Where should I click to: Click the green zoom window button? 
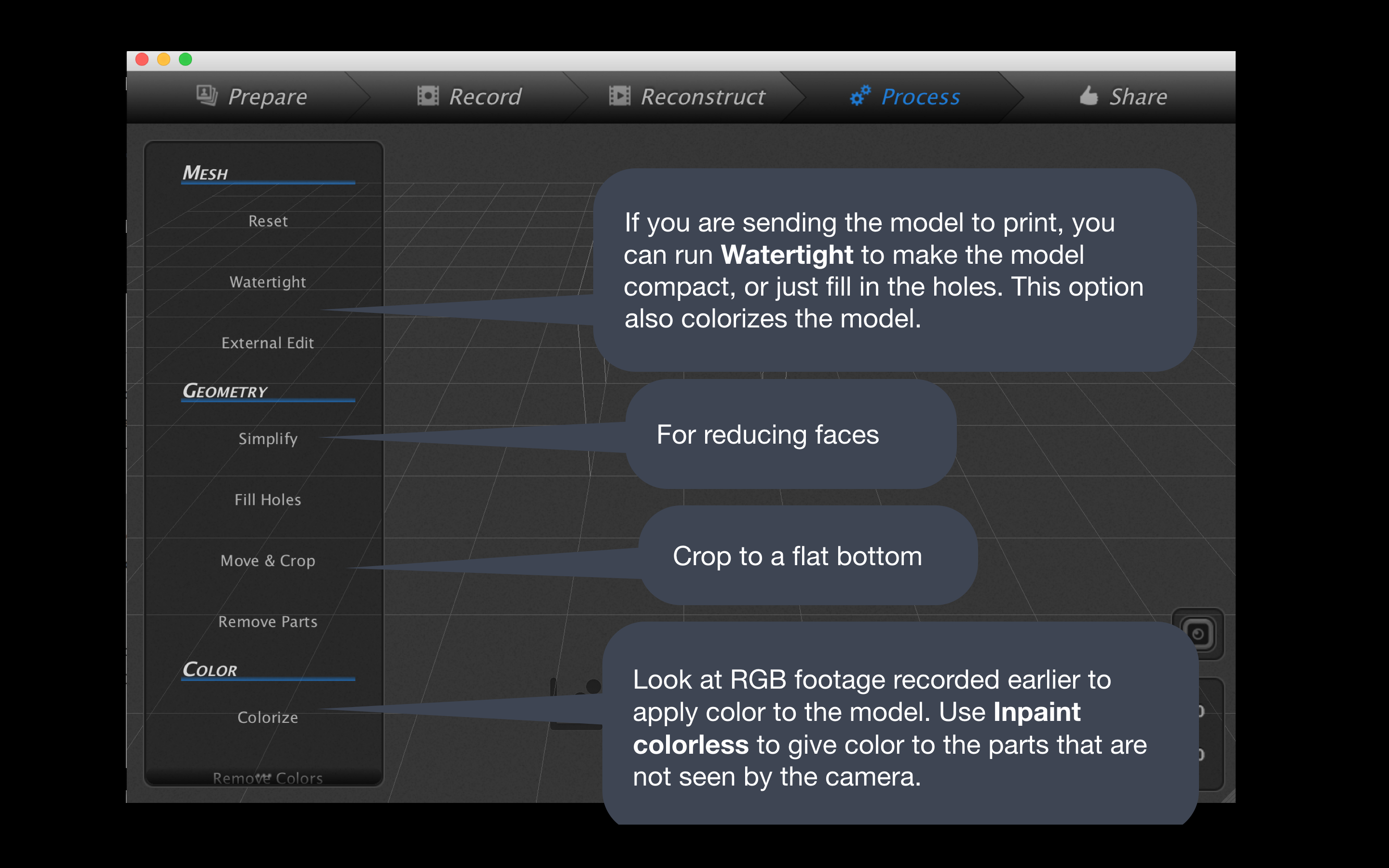tap(185, 60)
